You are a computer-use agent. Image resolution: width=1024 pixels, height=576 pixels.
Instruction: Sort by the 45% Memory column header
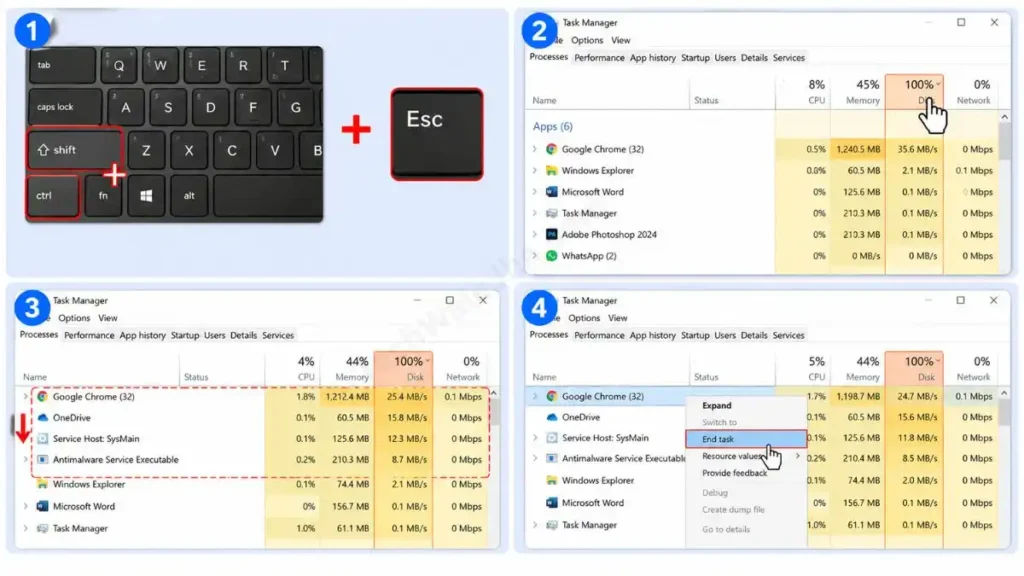click(858, 91)
